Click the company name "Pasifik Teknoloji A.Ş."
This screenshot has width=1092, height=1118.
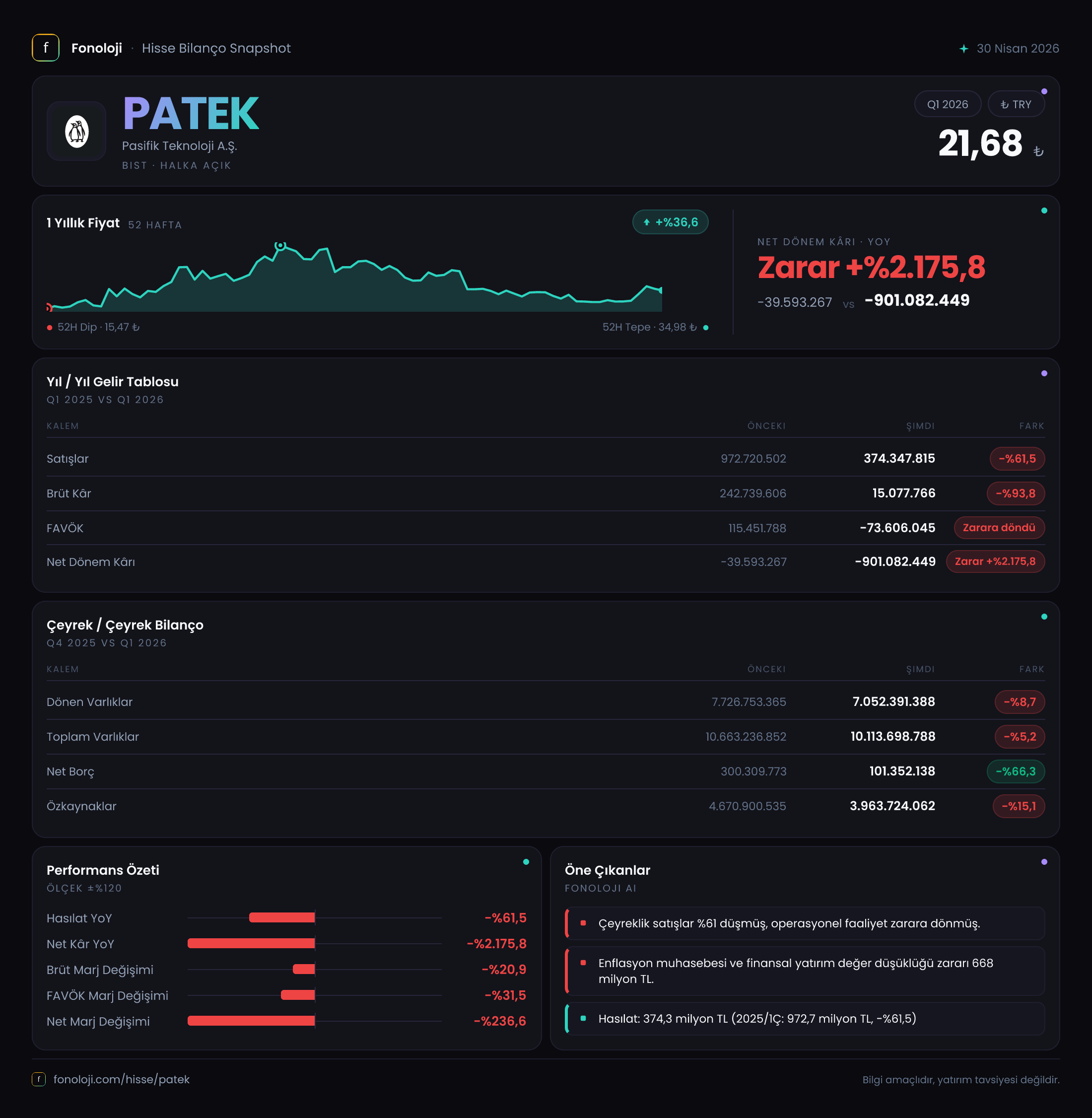(180, 145)
